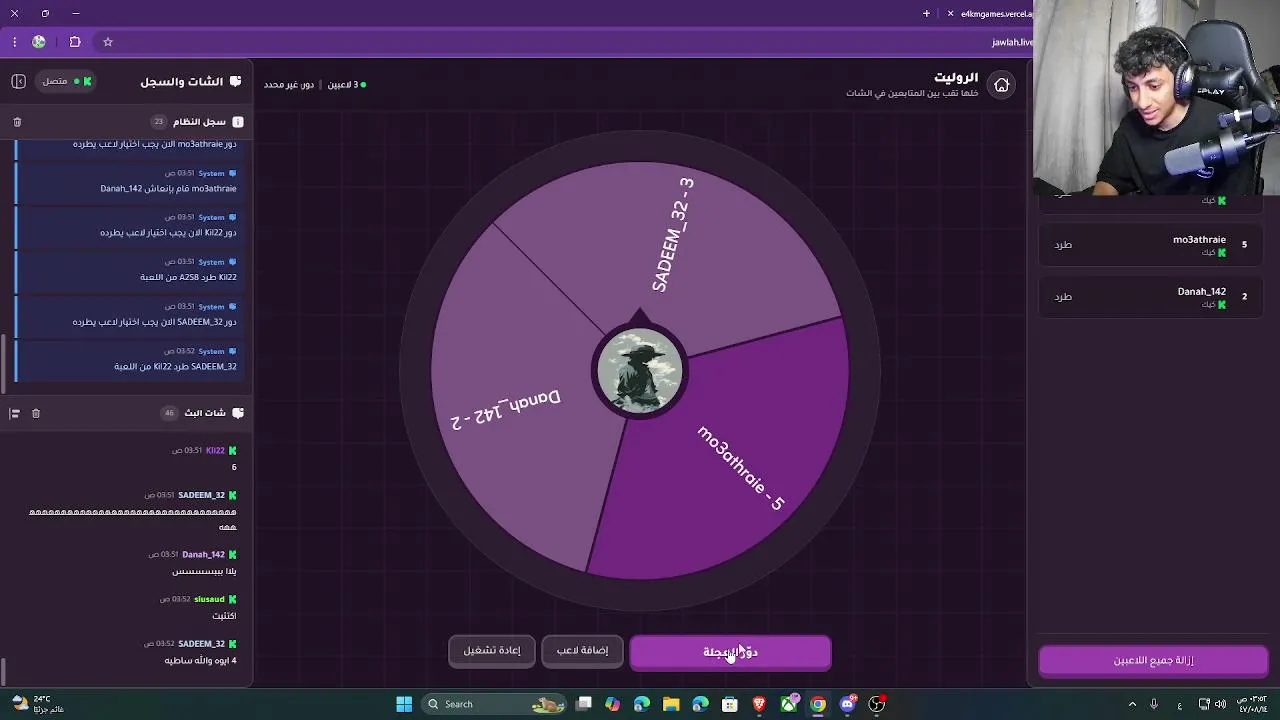Clear the system log with trash icon
Screen dimensions: 1280x720
[x=17, y=122]
